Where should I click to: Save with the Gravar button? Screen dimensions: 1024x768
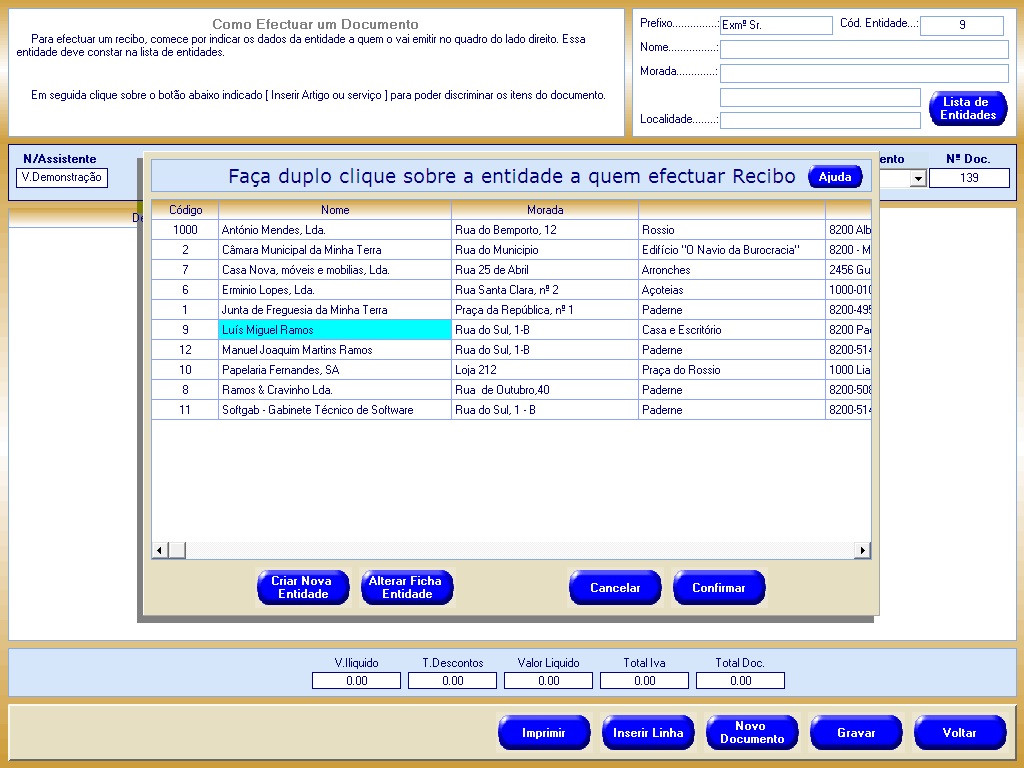click(855, 733)
